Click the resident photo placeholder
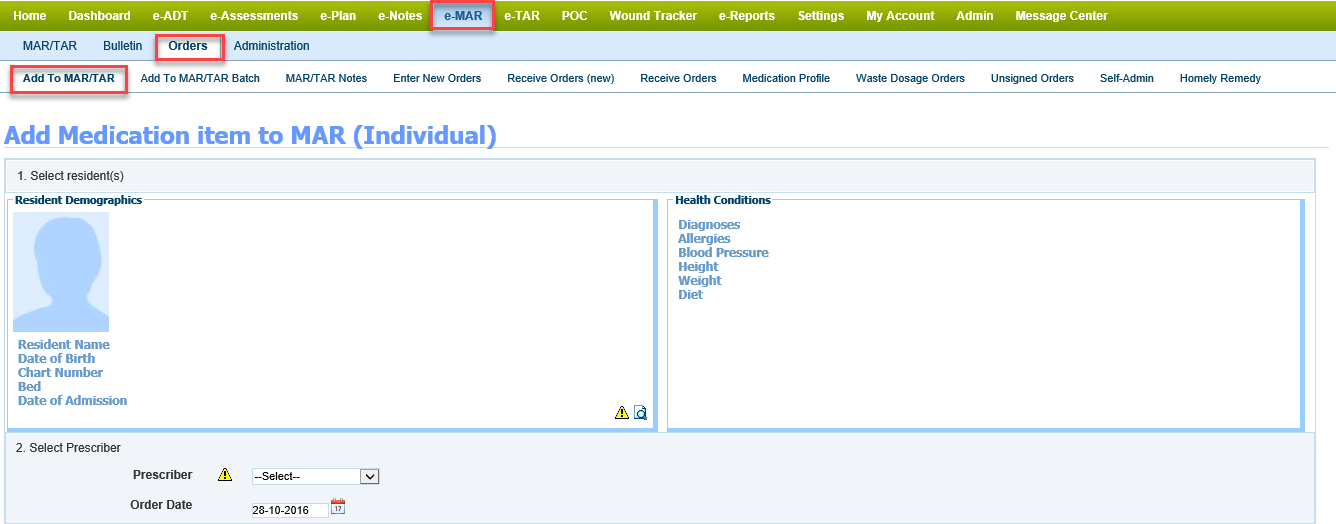Viewport: 1336px width, 524px height. click(x=61, y=272)
